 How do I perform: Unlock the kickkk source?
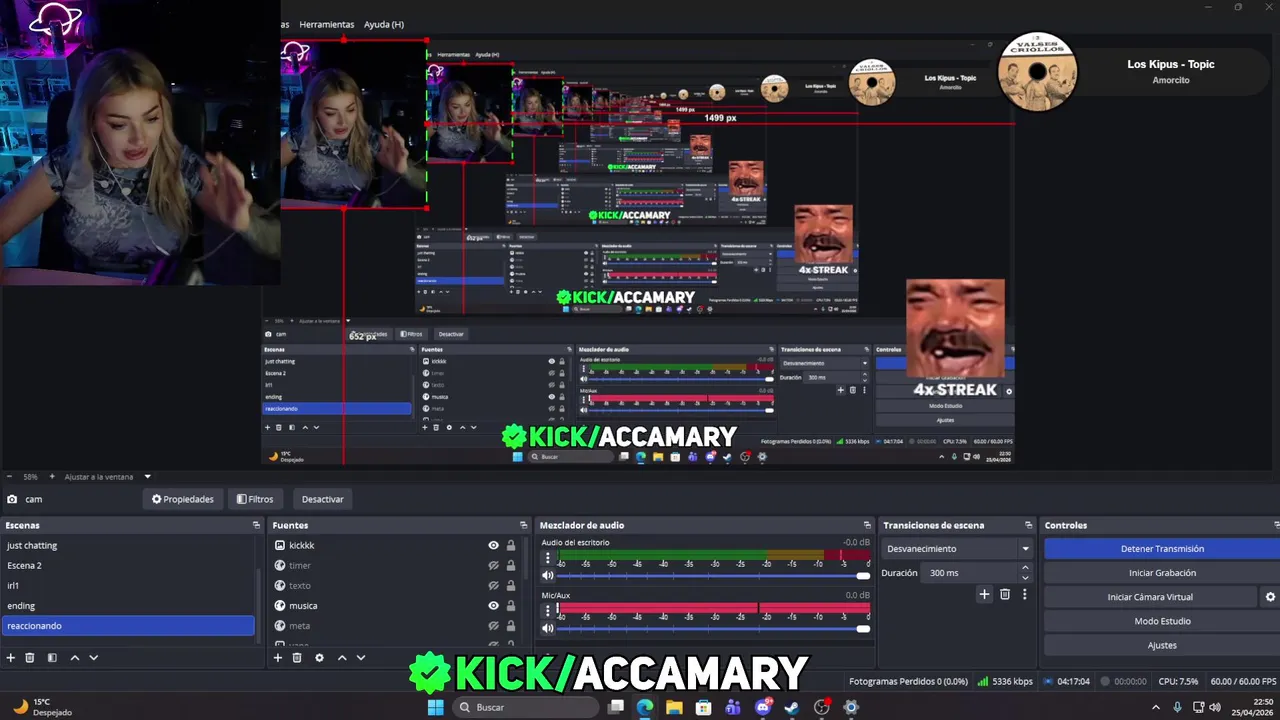pos(511,546)
